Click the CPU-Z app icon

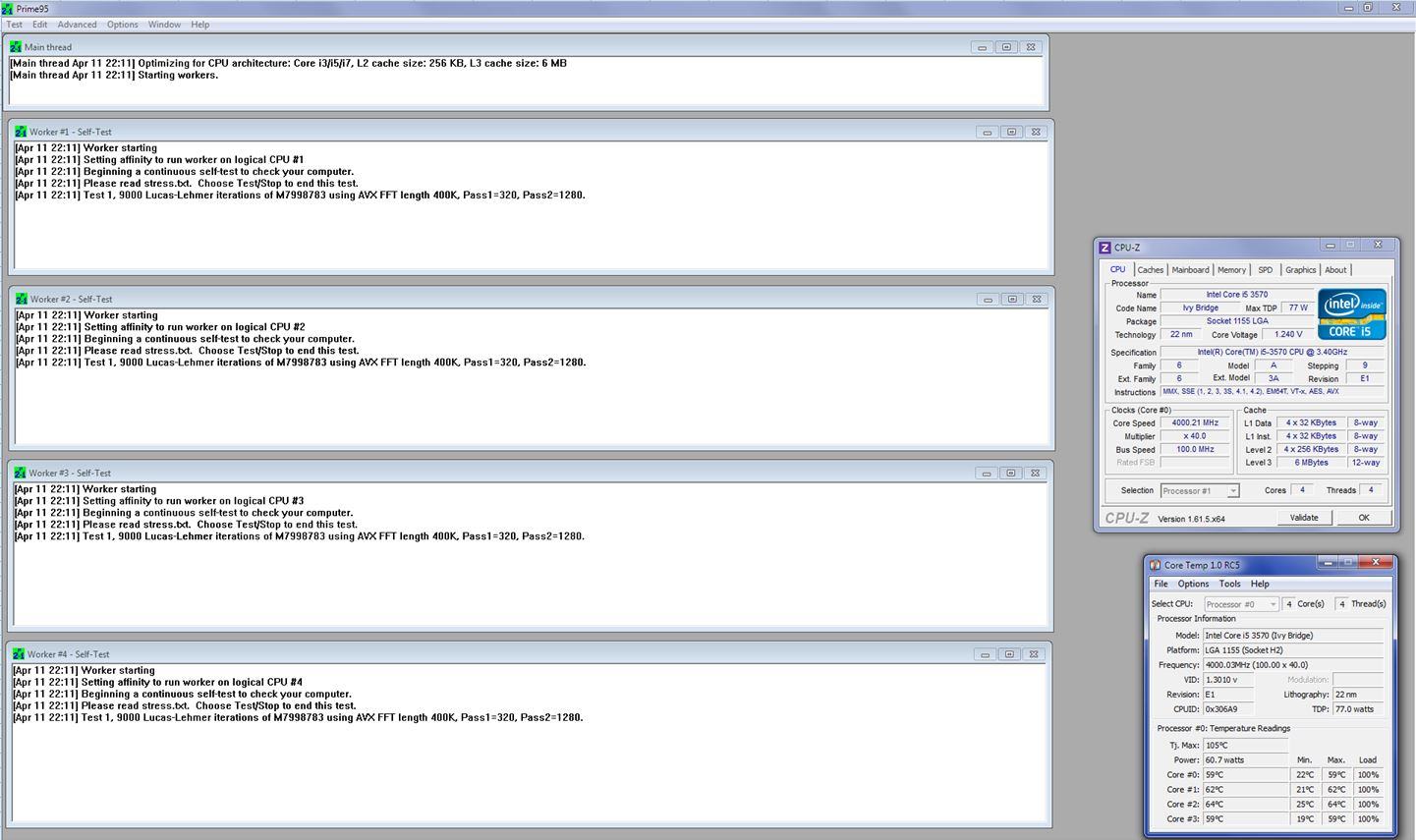[1104, 248]
